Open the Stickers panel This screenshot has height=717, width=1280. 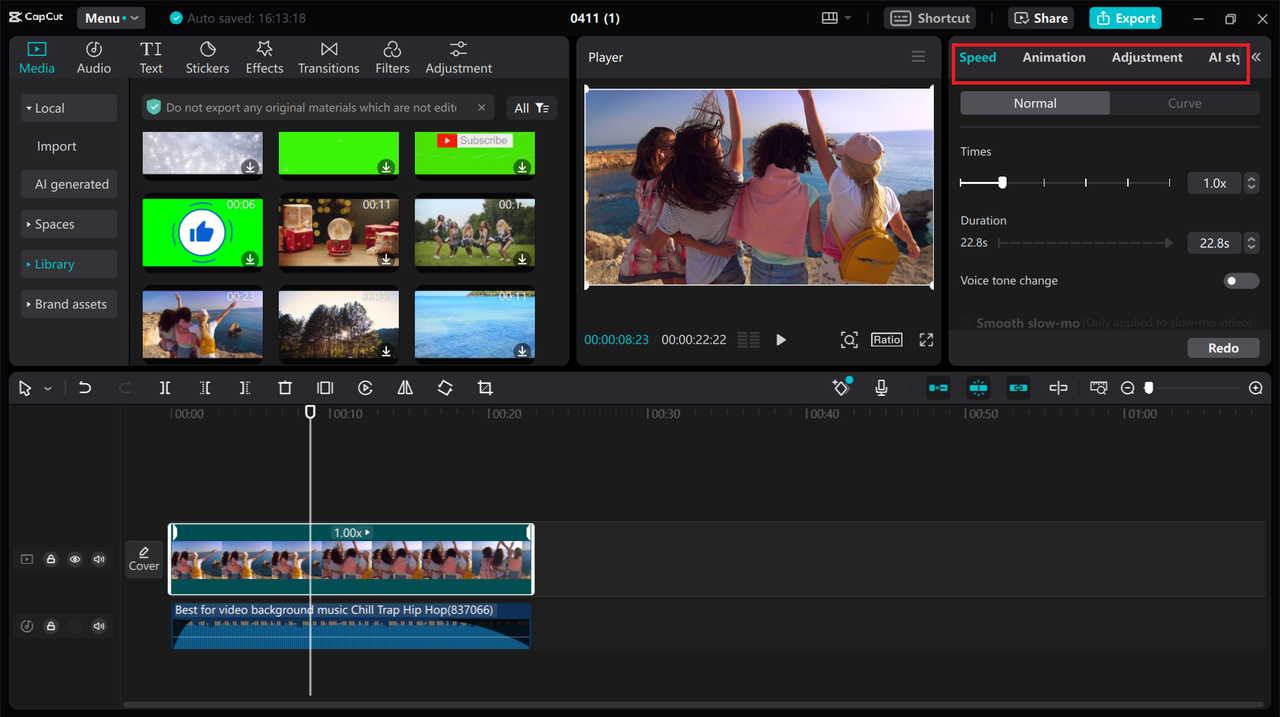click(x=207, y=58)
